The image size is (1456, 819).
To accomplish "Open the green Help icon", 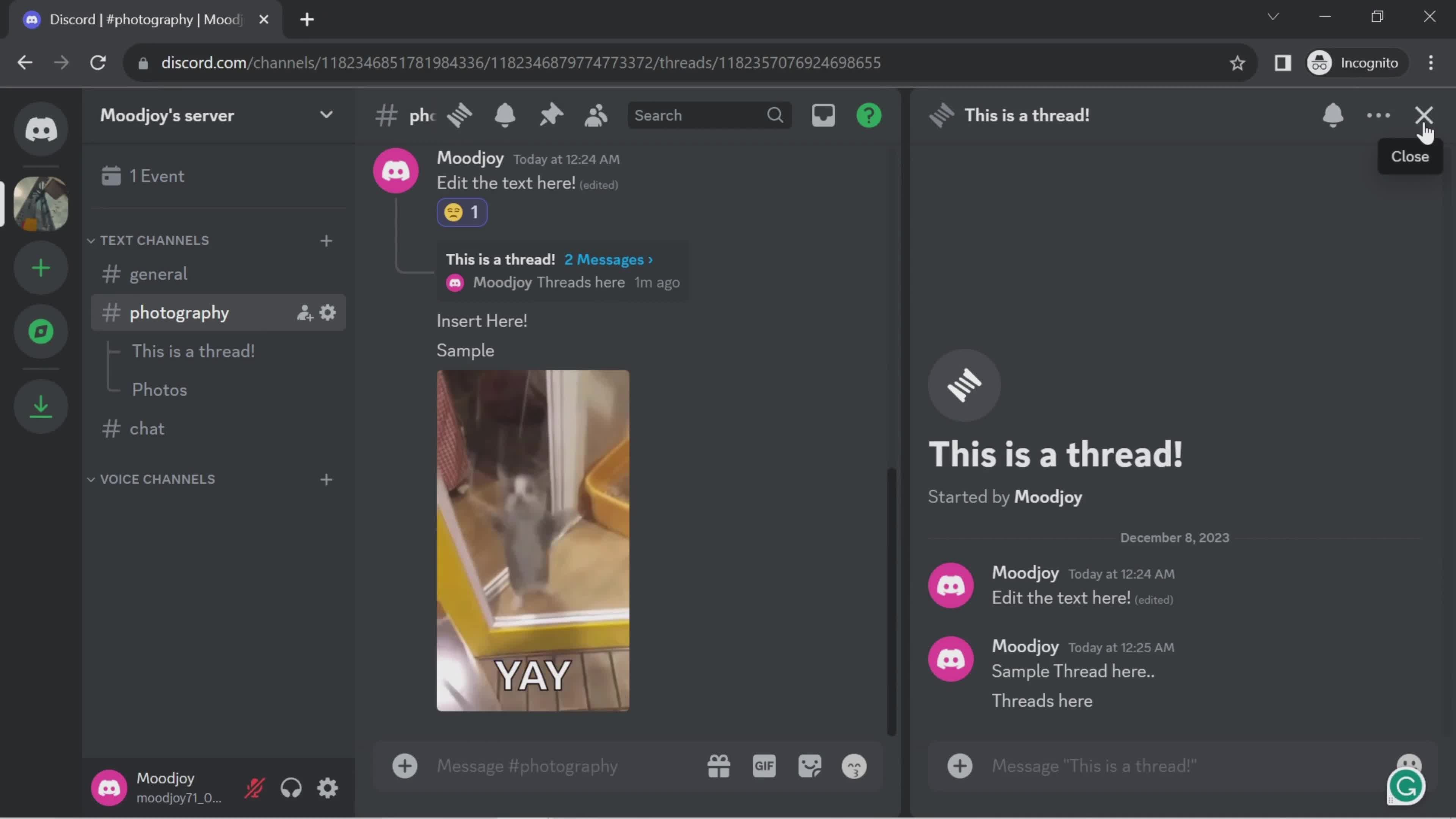I will (x=869, y=115).
